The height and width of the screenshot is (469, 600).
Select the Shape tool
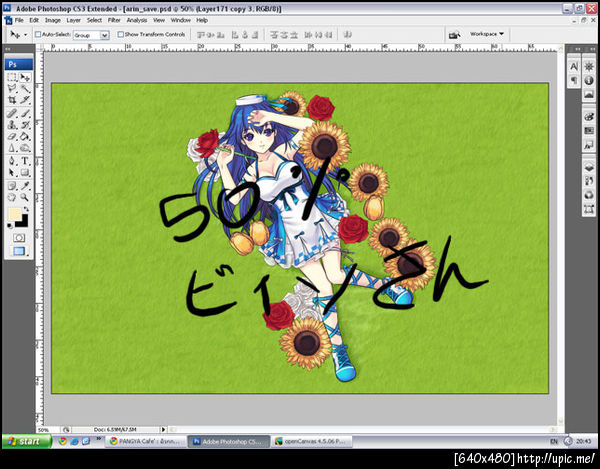tap(25, 173)
